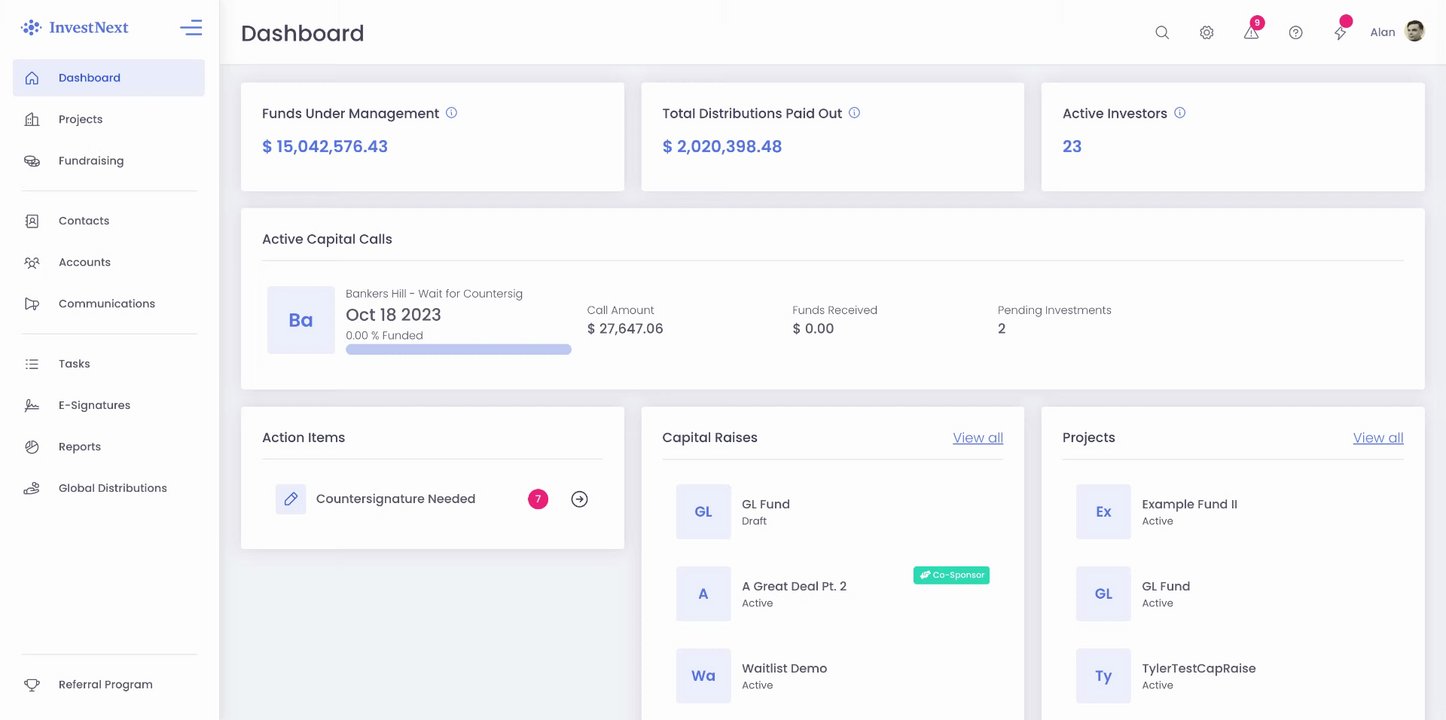Open the Projects sidebar item
1446x720 pixels.
[x=80, y=119]
